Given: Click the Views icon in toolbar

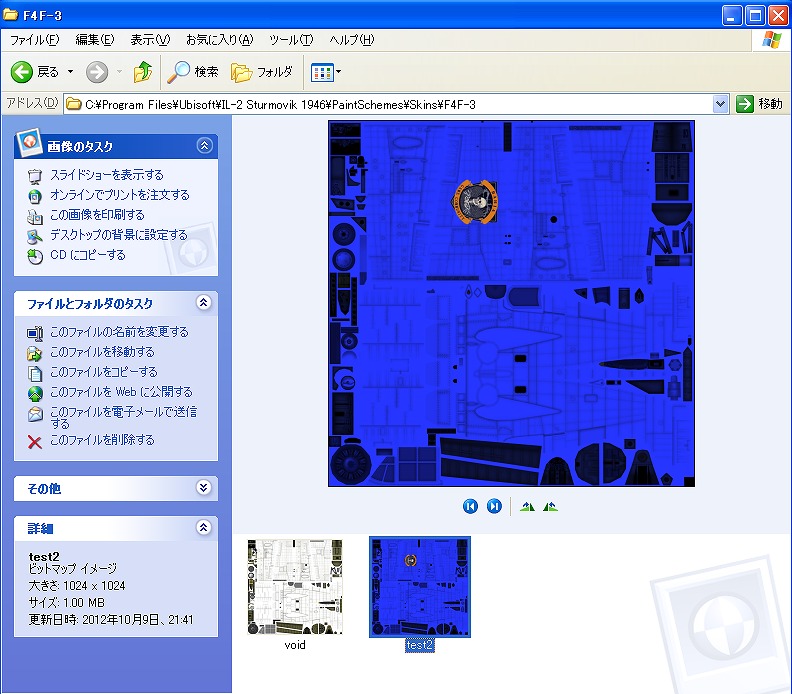Looking at the screenshot, I should click(322, 73).
